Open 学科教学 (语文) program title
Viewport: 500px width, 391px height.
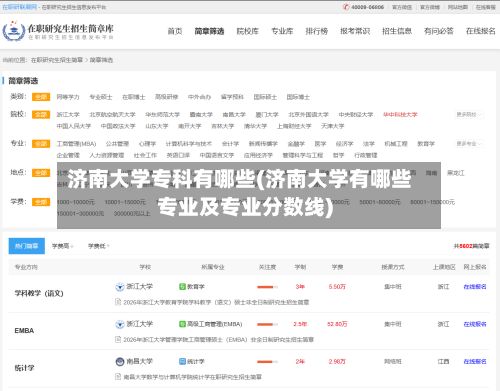39,293
